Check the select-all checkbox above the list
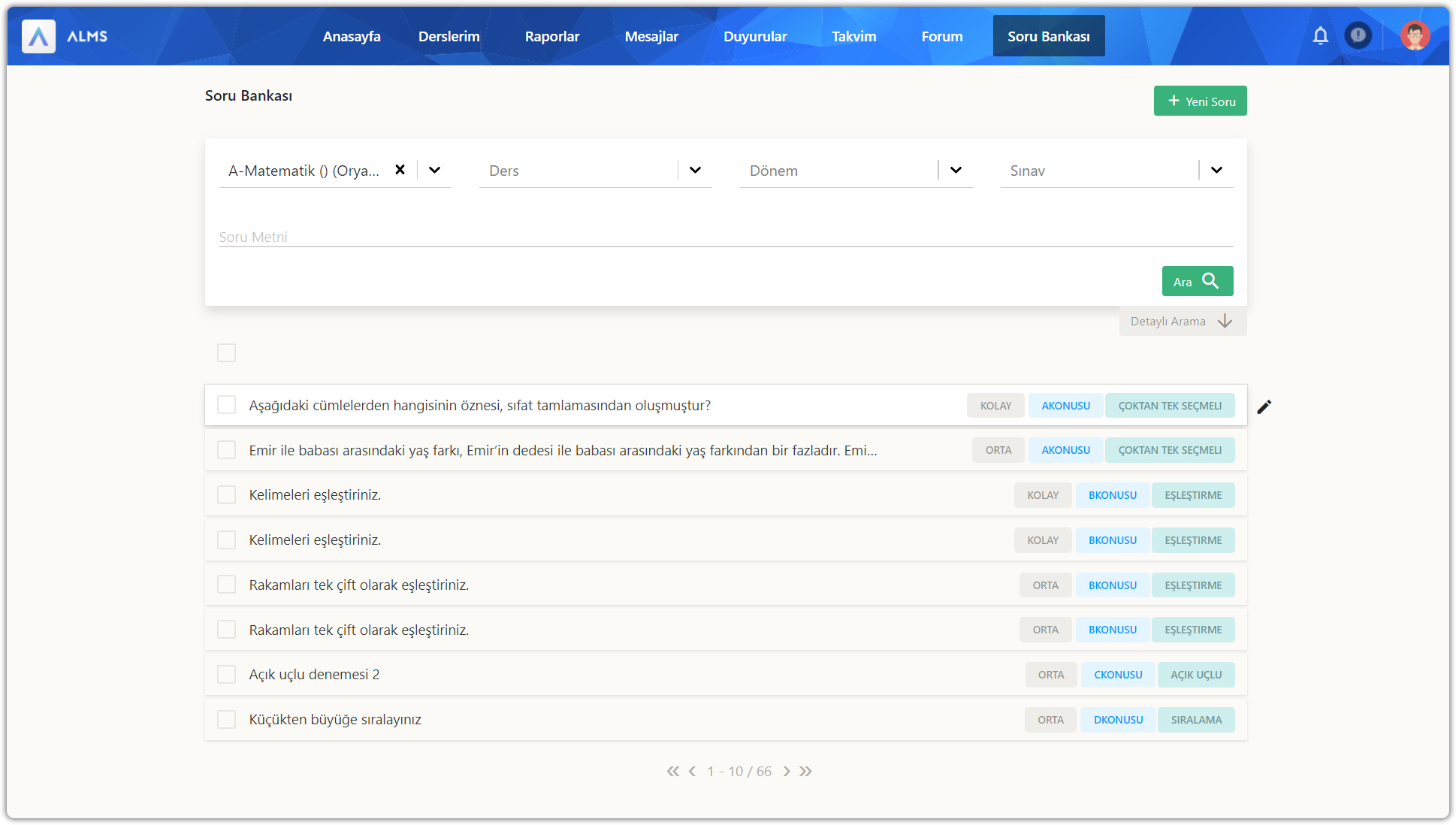 pyautogui.click(x=226, y=352)
